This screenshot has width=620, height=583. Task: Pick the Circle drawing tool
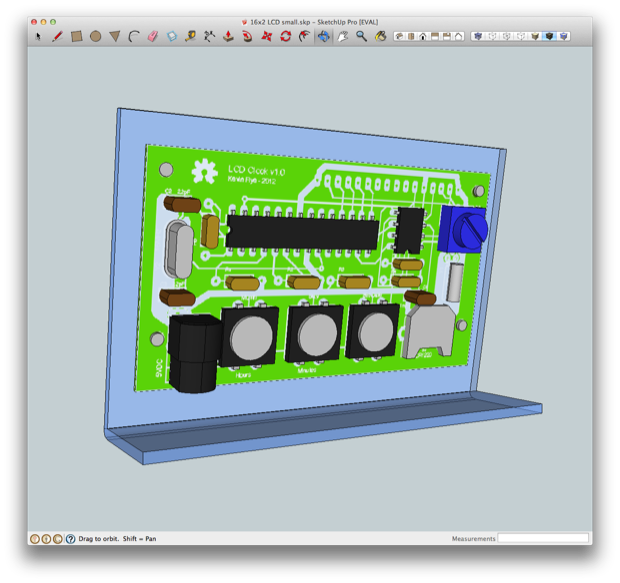point(95,37)
